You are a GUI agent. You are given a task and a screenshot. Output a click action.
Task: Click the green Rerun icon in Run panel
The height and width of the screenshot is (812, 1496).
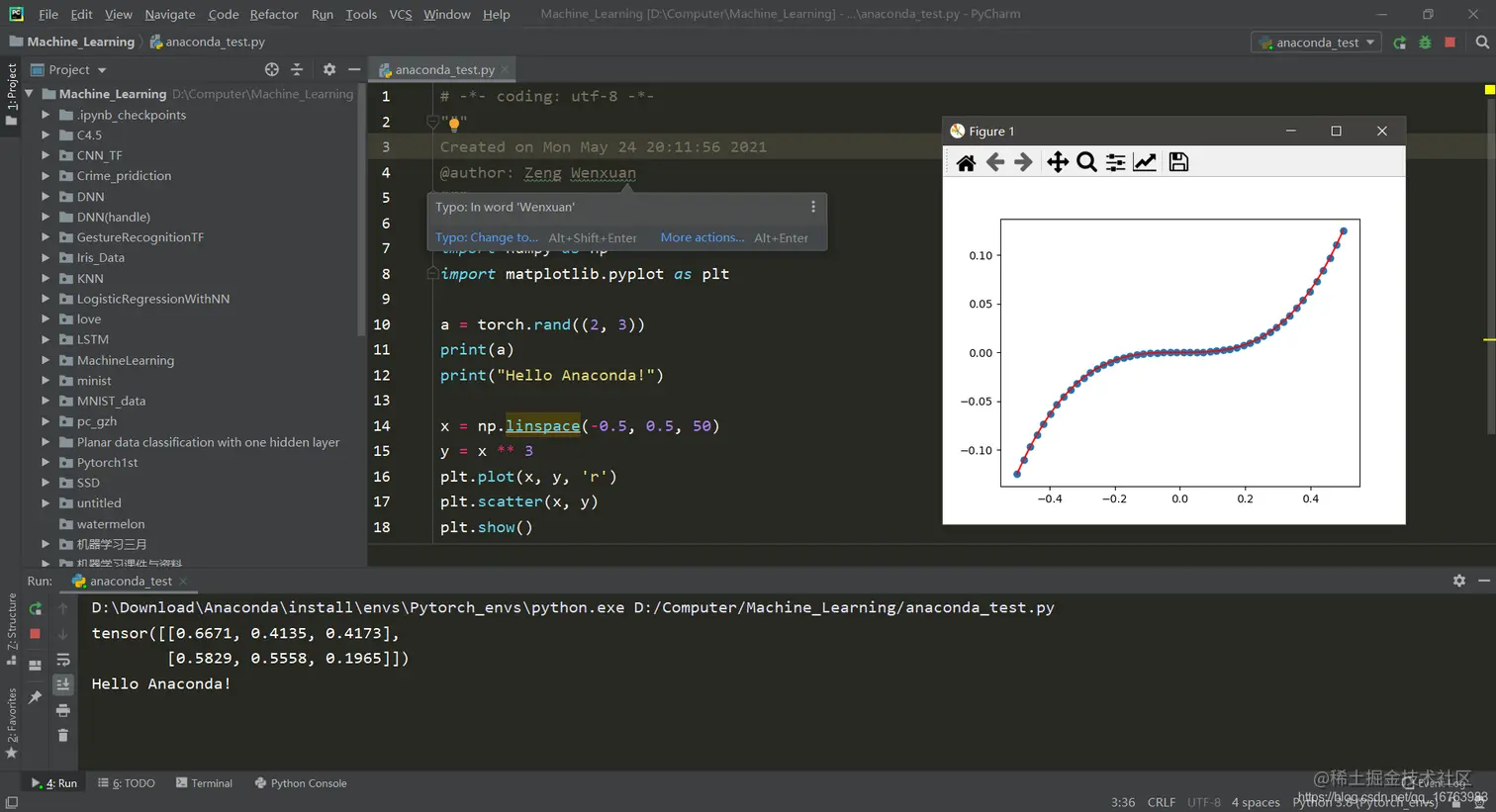tap(35, 608)
